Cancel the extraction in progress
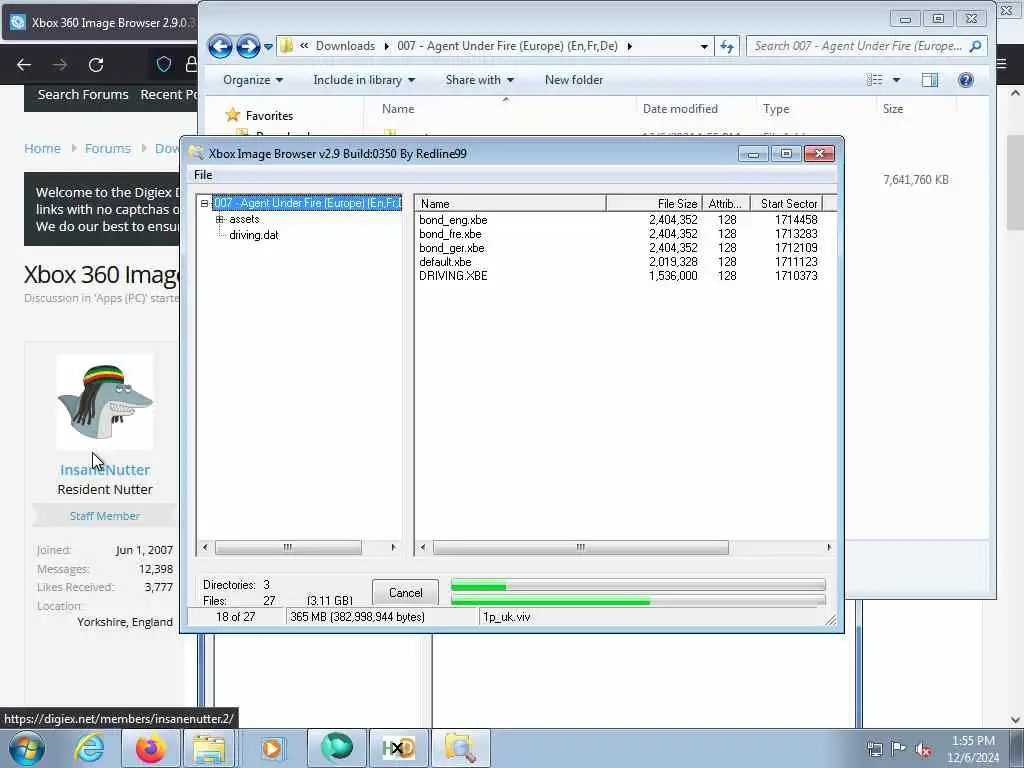Viewport: 1024px width, 768px height. 406,592
